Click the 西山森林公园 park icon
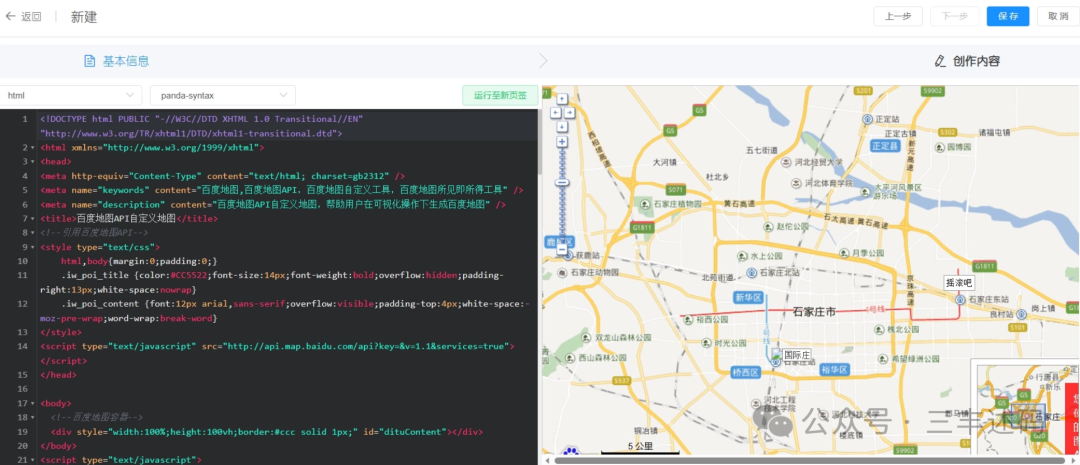 [x=569, y=358]
